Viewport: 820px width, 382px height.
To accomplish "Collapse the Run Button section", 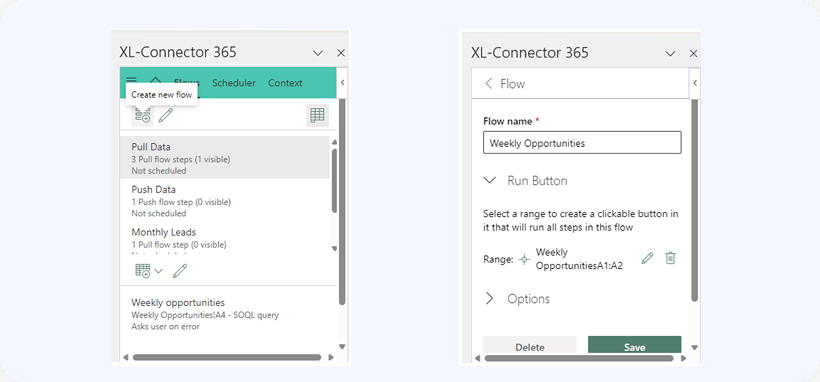I will click(x=489, y=181).
